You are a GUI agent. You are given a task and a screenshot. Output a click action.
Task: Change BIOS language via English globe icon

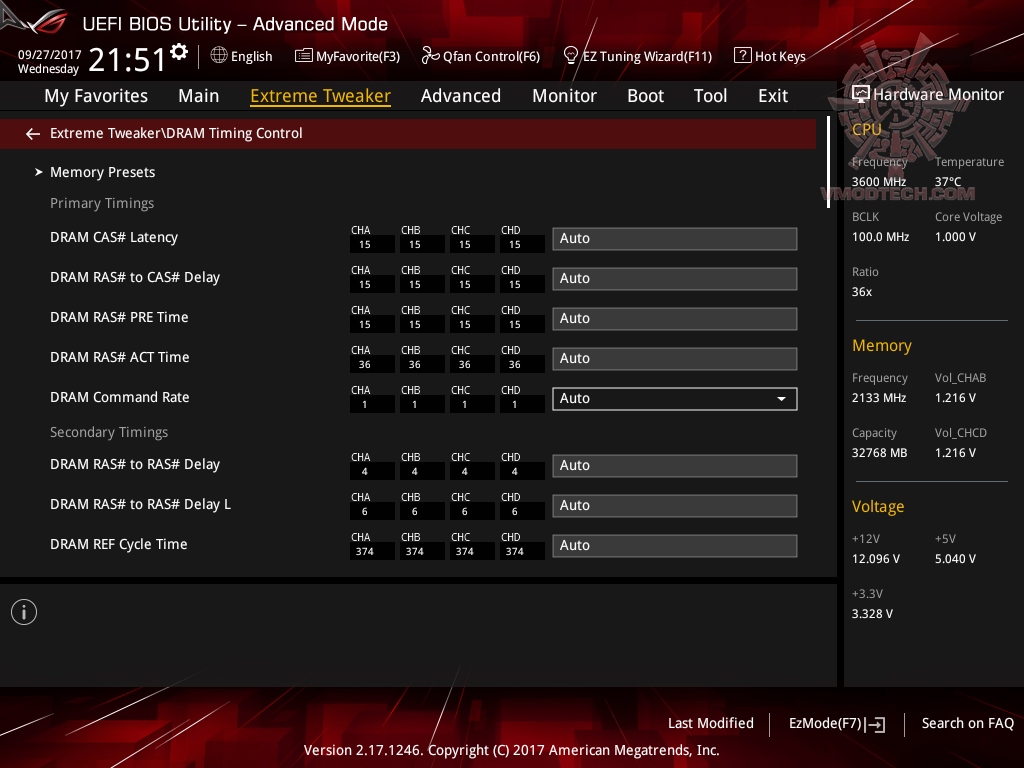tap(241, 56)
